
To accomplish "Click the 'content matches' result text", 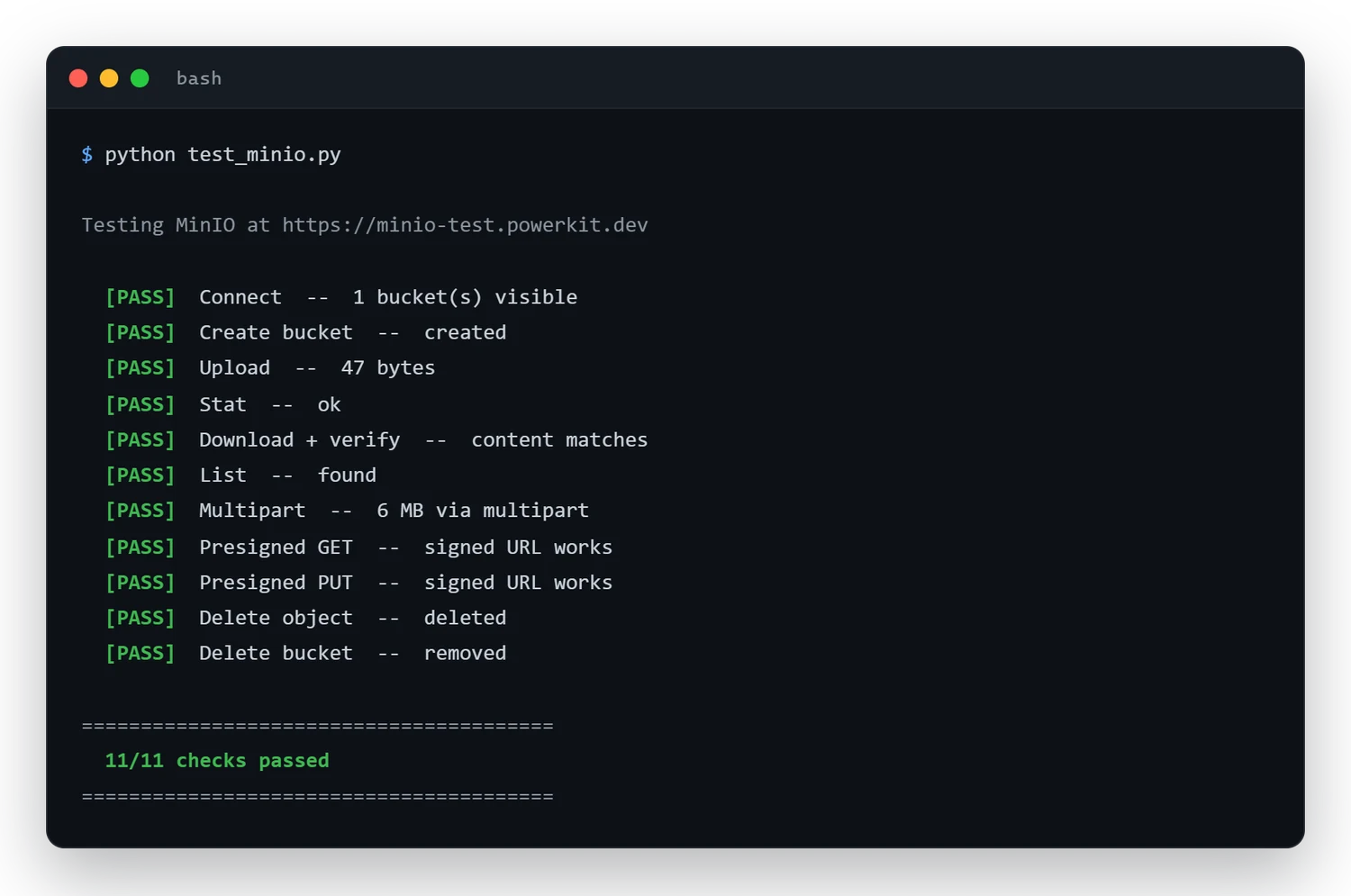I will coord(559,439).
